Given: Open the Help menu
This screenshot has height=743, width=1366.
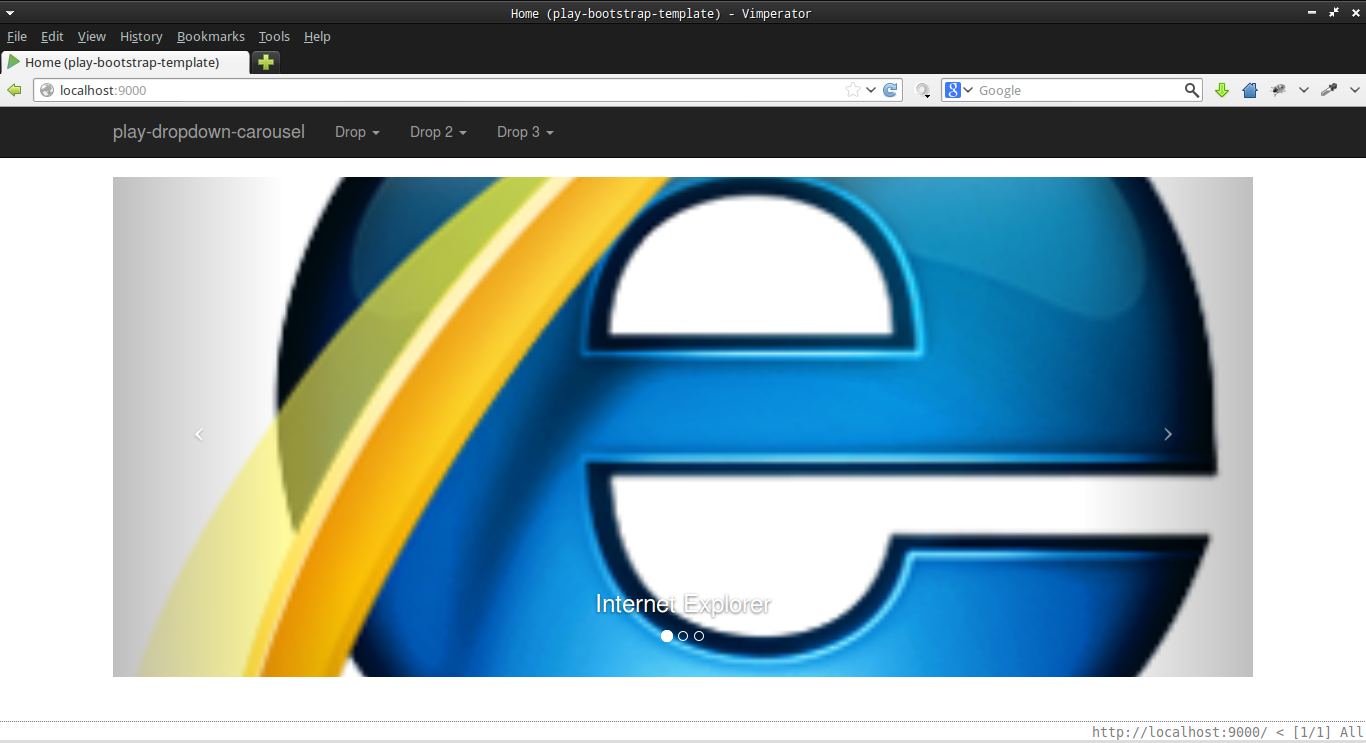Looking at the screenshot, I should 317,36.
